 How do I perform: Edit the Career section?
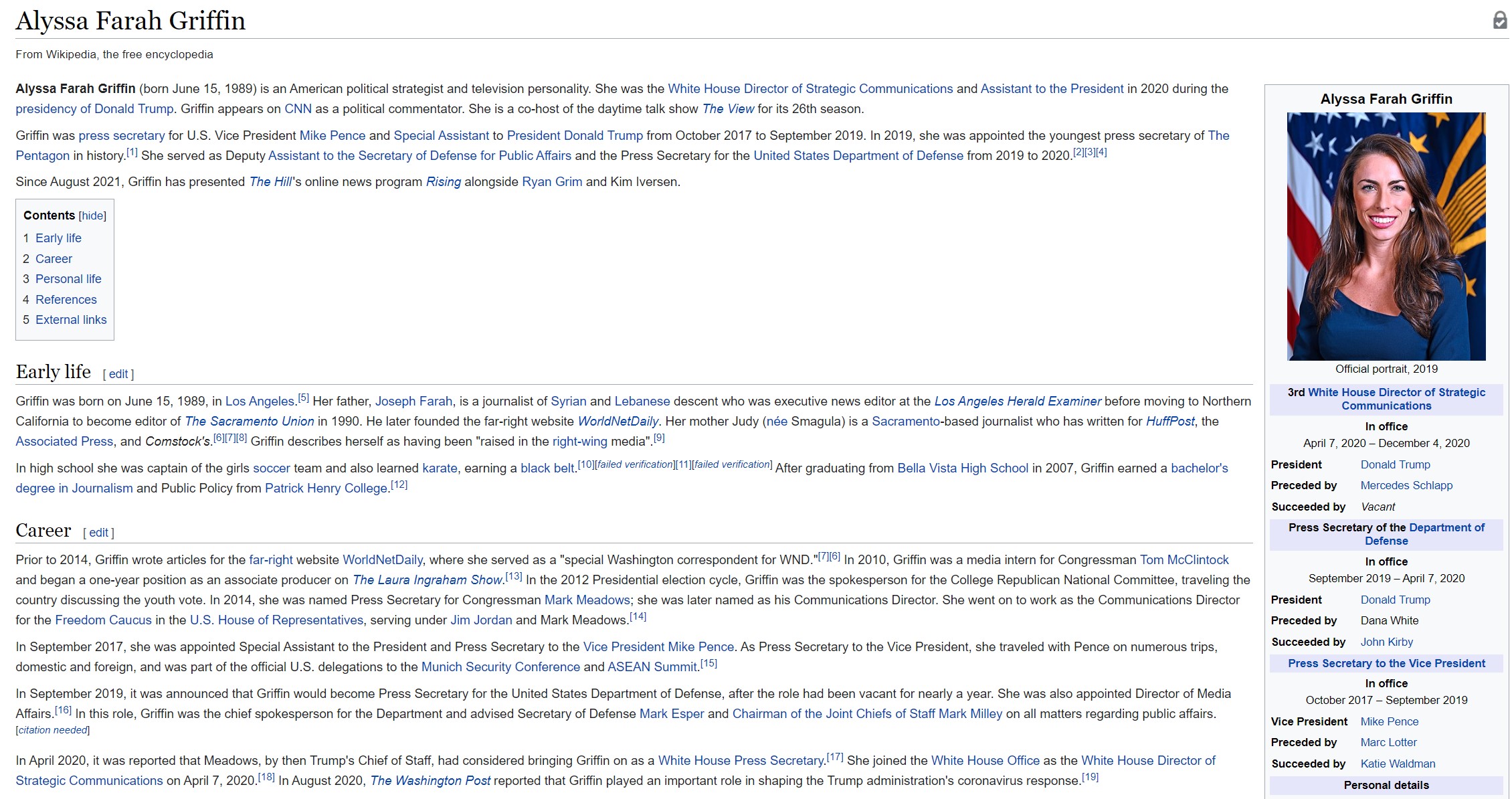pyautogui.click(x=98, y=533)
